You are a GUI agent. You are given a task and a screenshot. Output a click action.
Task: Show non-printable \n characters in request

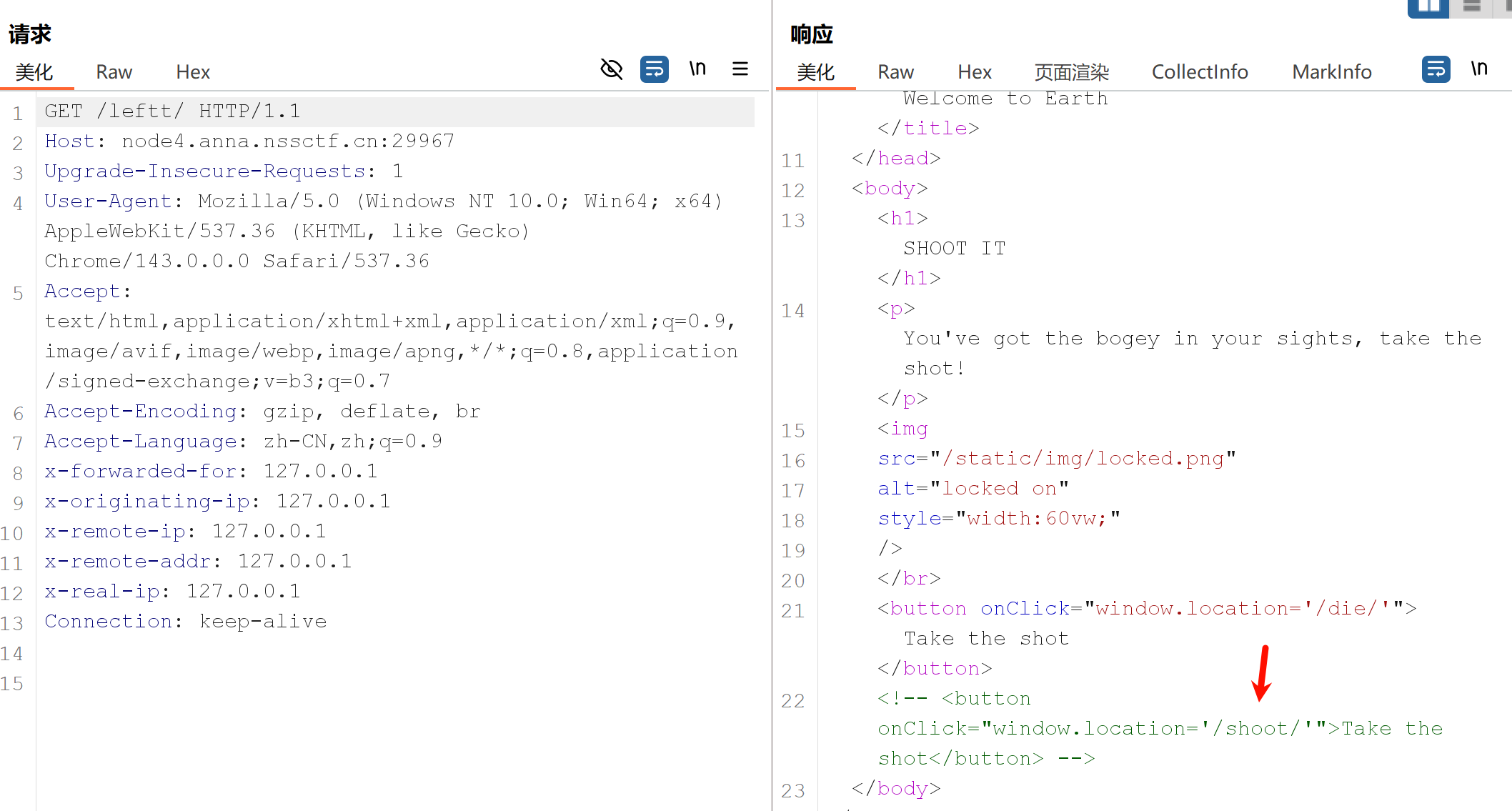697,69
